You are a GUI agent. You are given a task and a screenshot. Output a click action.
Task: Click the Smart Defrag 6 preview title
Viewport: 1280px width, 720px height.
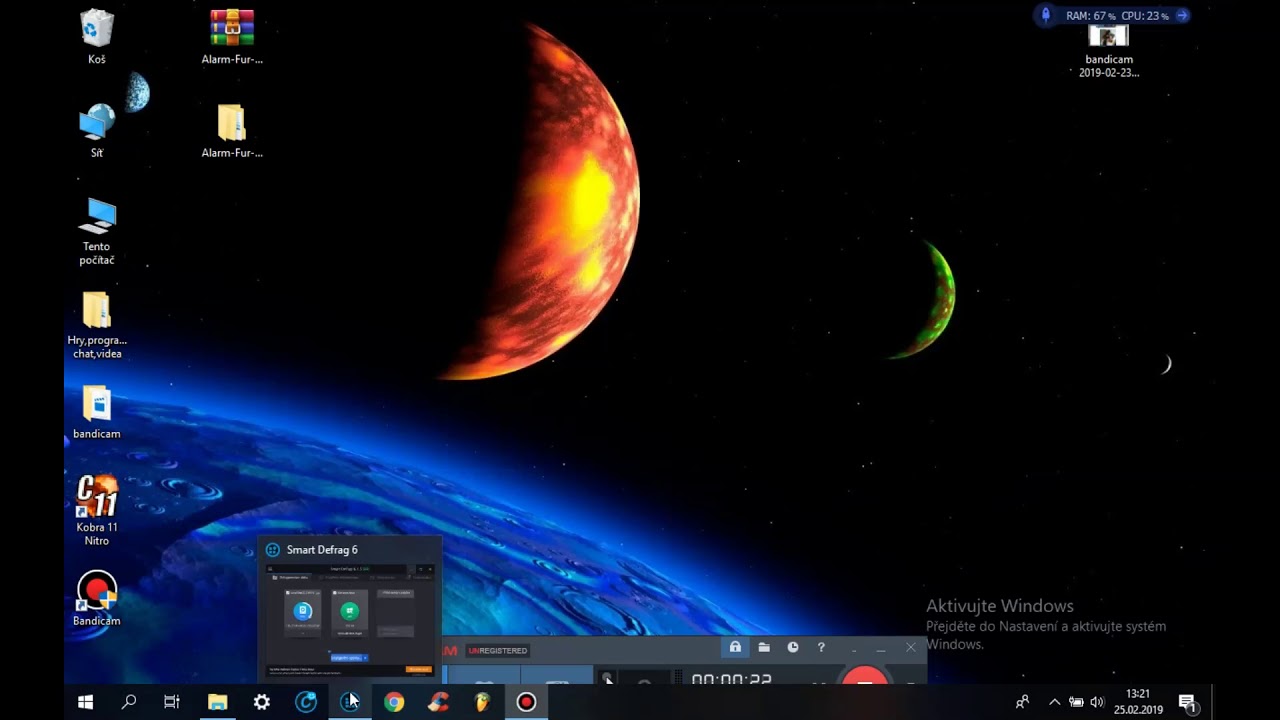click(322, 550)
